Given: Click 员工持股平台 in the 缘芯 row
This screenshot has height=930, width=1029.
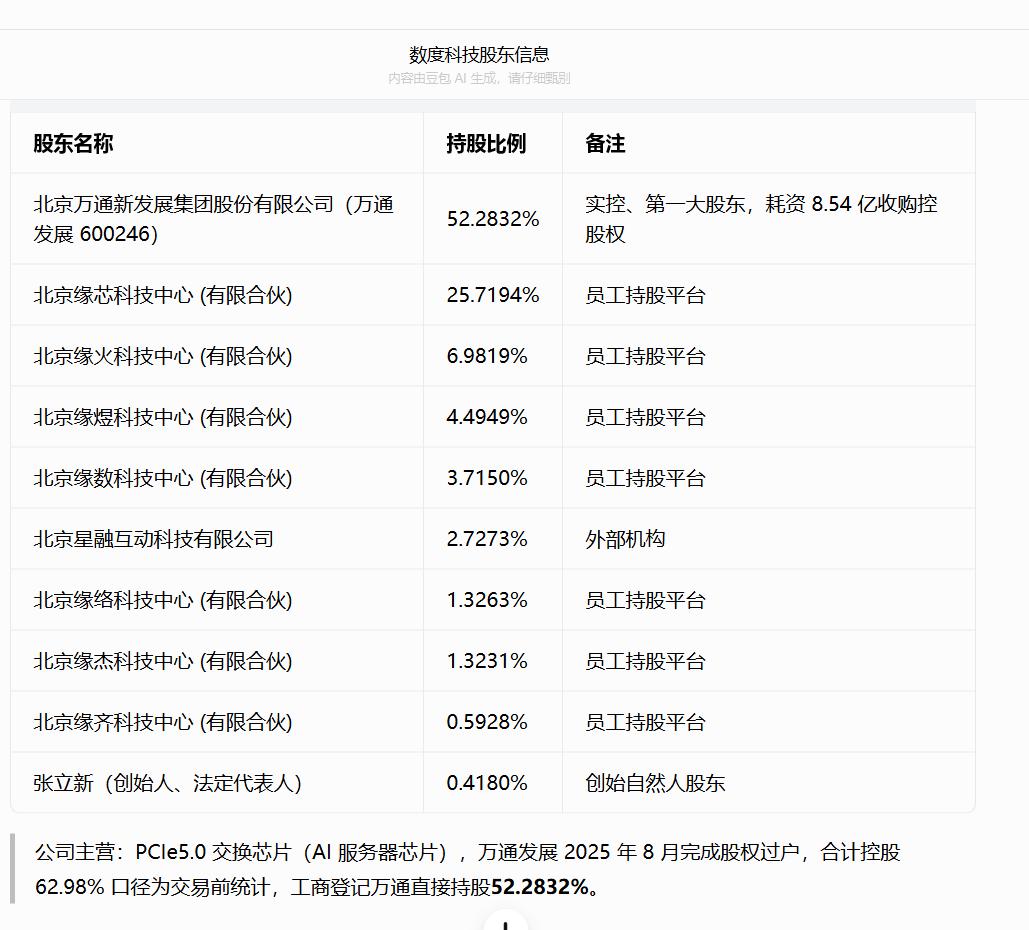Looking at the screenshot, I should coord(645,295).
